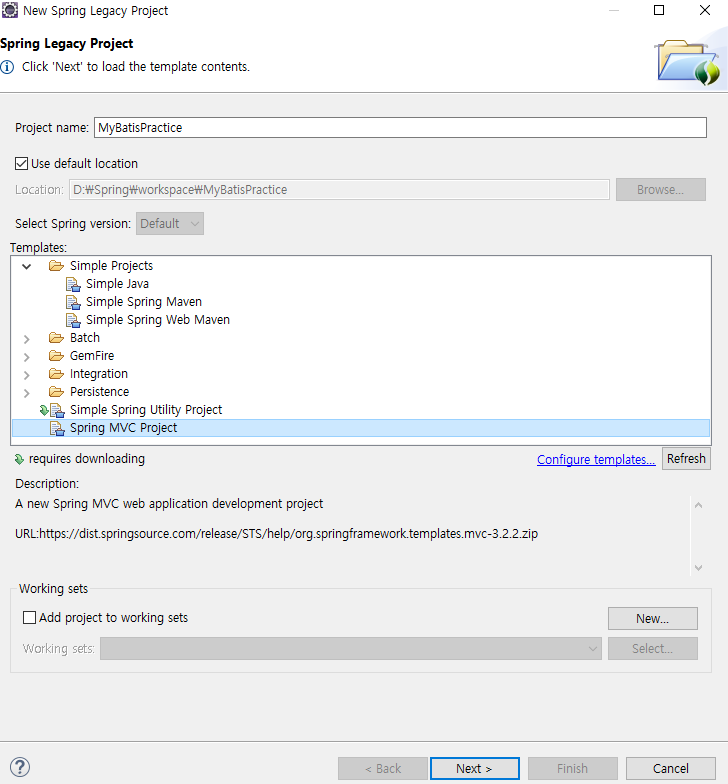The width and height of the screenshot is (728, 784).
Task: Click the Persistence folder icon
Action: click(56, 392)
